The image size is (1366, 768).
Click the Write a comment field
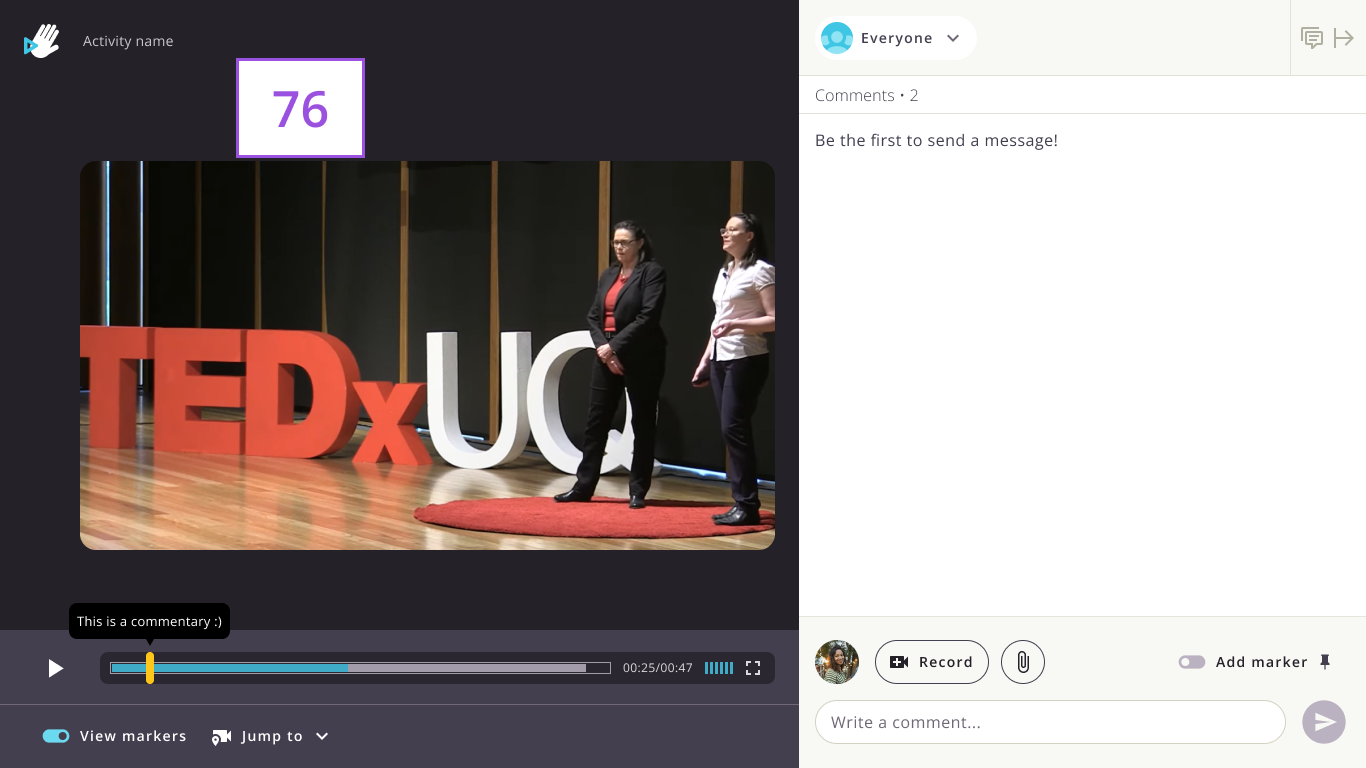pyautogui.click(x=1050, y=722)
